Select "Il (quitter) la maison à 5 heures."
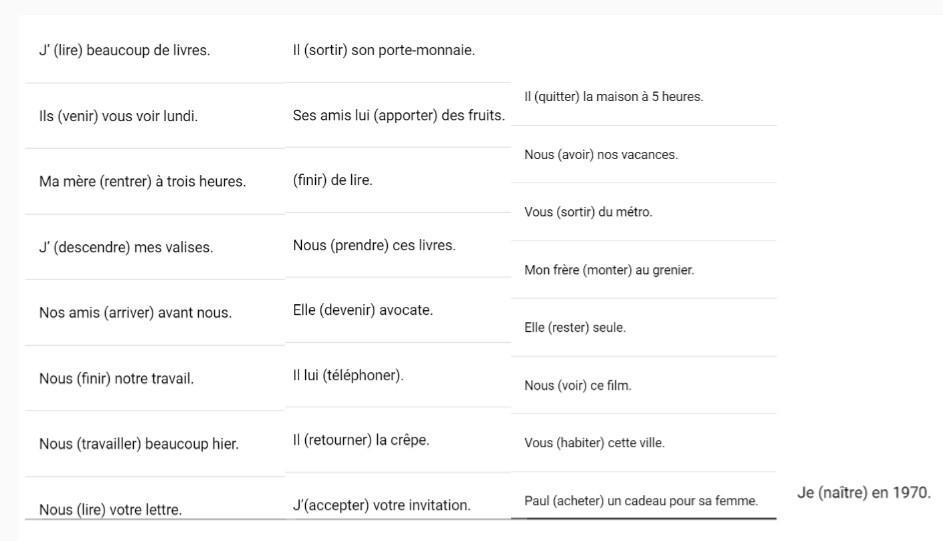Viewport: 943px width, 541px height. 613,97
